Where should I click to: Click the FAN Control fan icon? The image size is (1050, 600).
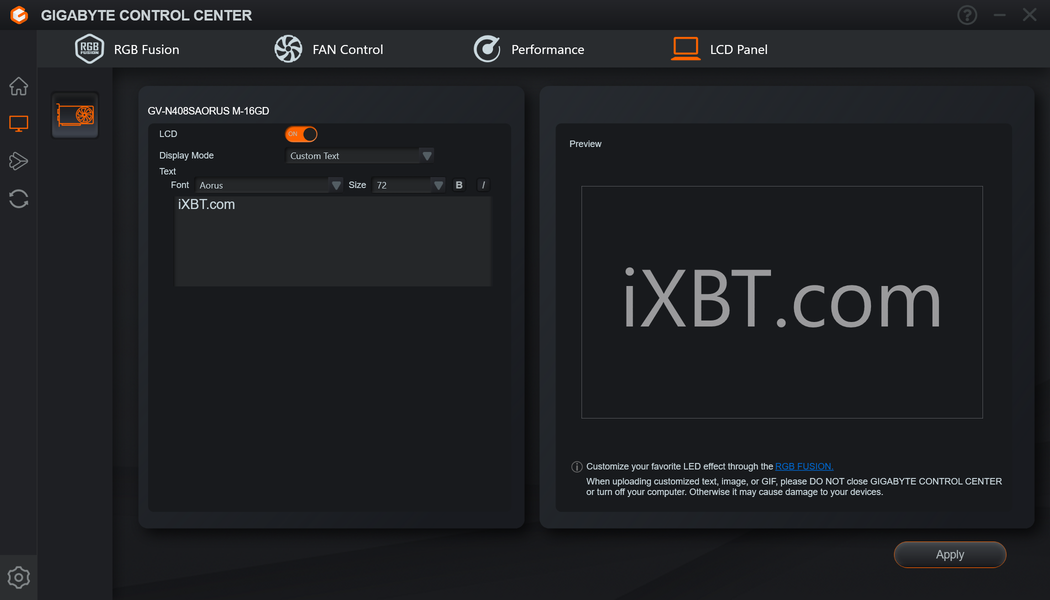click(288, 49)
